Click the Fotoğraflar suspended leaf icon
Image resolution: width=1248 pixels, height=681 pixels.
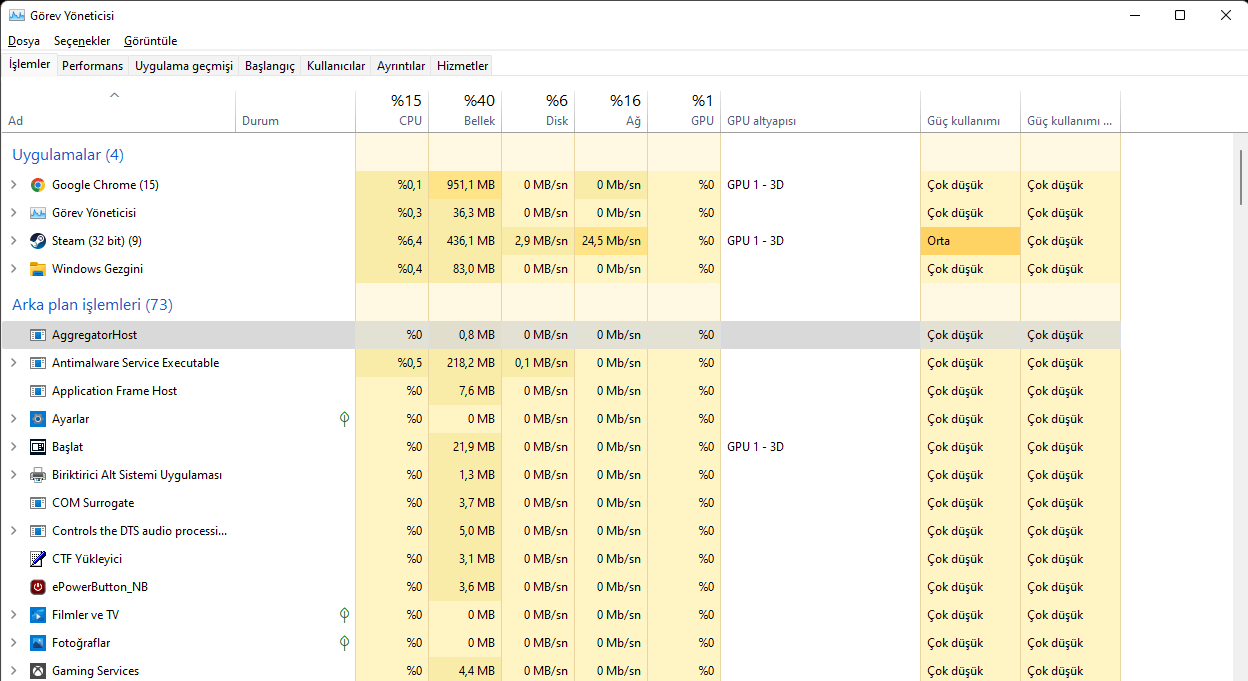click(345, 643)
